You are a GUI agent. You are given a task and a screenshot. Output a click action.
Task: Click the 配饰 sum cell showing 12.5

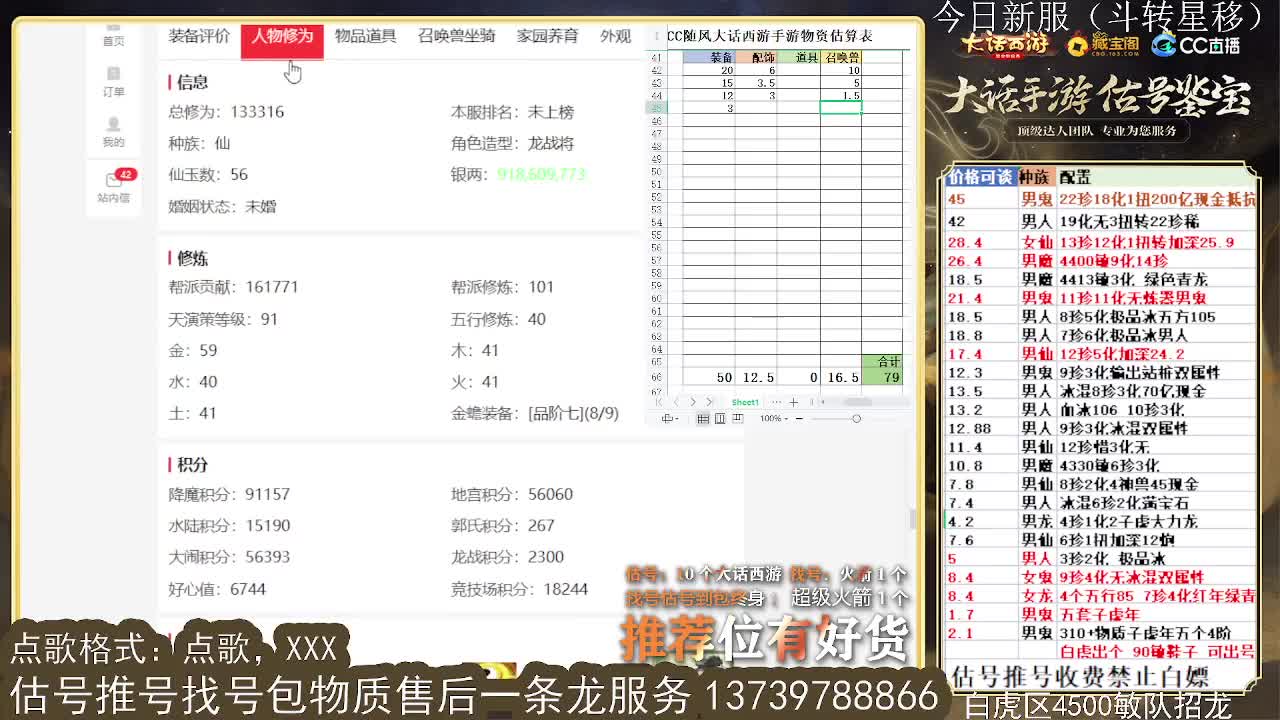[x=757, y=377]
